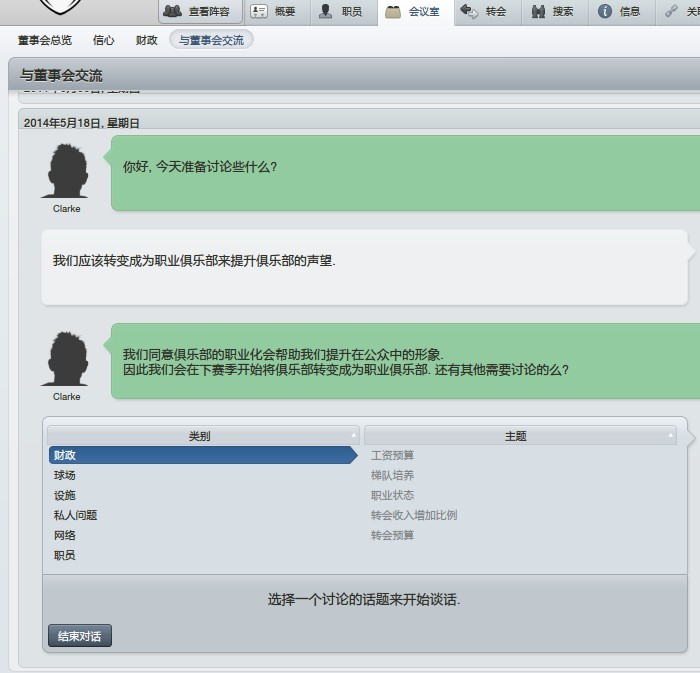700x673 pixels.
Task: Open the 查看阵容 tab
Action: [200, 12]
